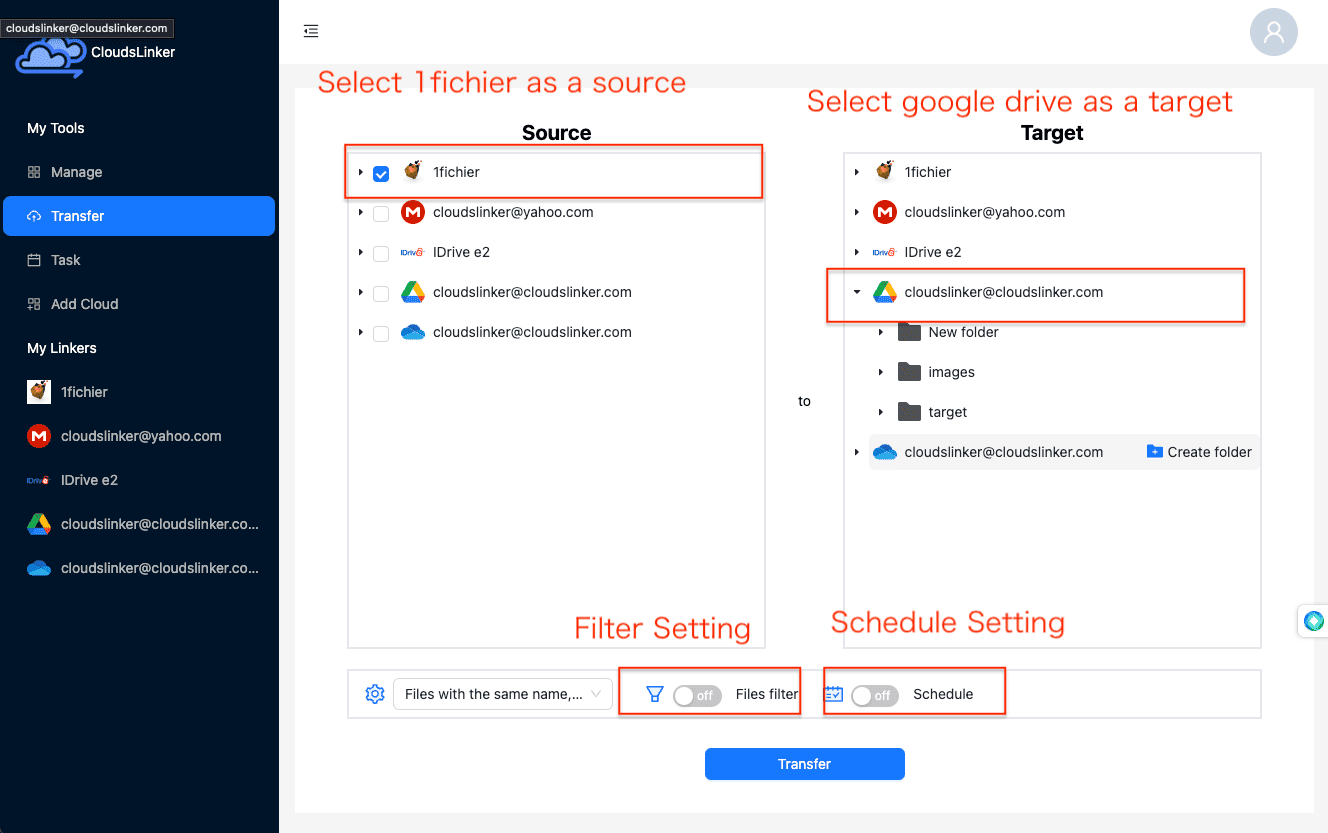Click the MEGA icon in the Target list
This screenshot has height=833, width=1328.
tap(884, 212)
